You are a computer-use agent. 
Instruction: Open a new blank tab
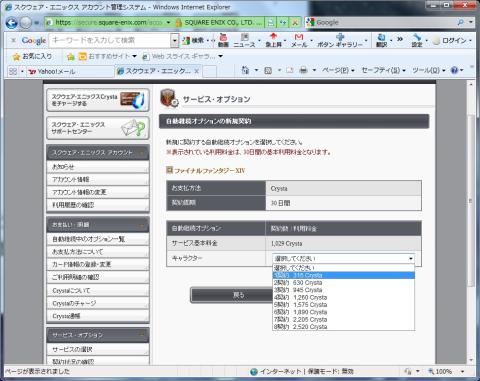click(x=210, y=71)
